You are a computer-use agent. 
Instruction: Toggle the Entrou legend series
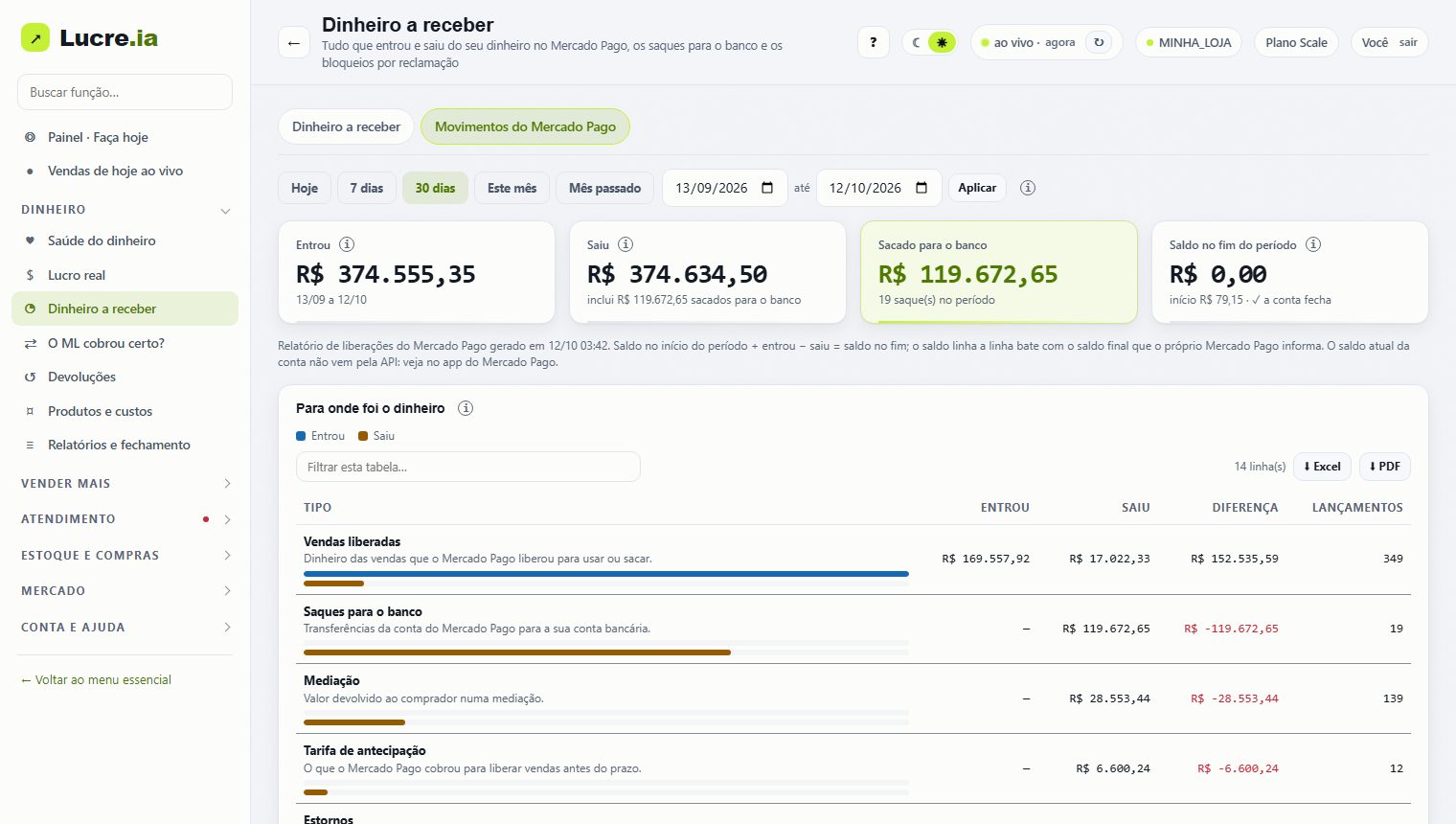point(320,436)
